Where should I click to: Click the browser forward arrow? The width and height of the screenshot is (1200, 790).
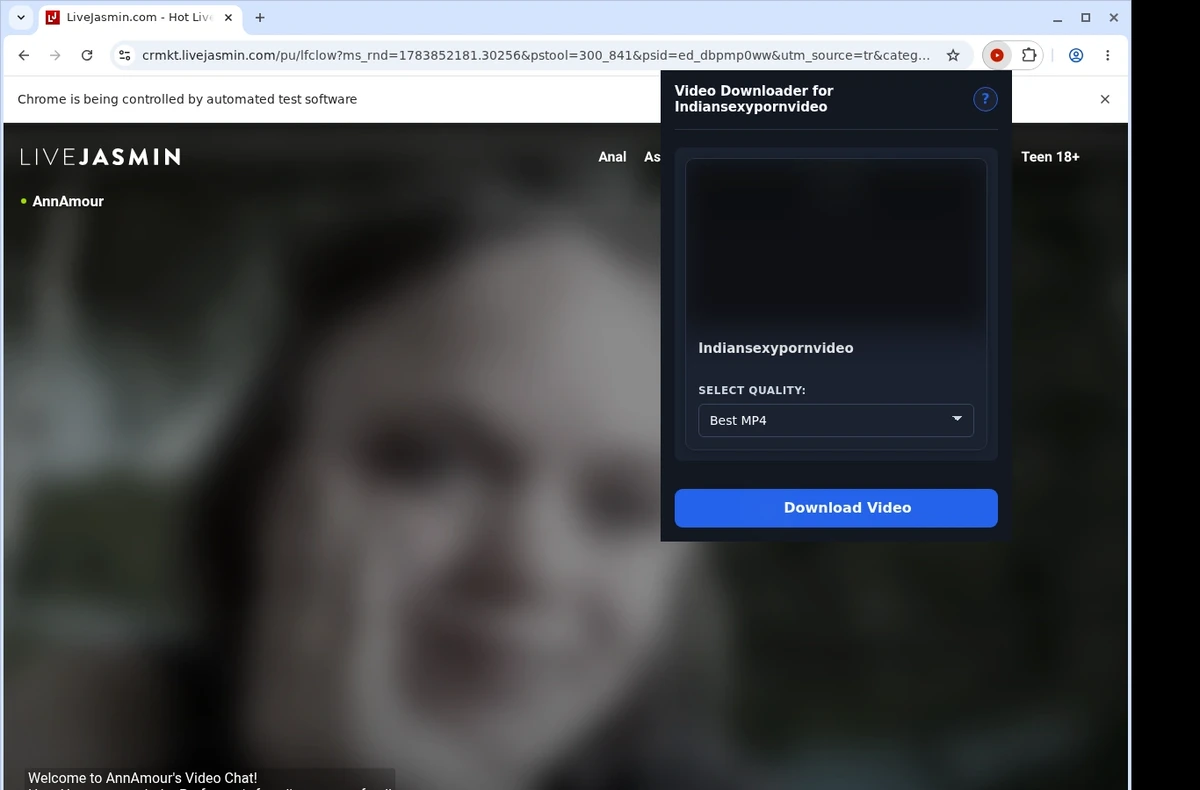coord(55,56)
